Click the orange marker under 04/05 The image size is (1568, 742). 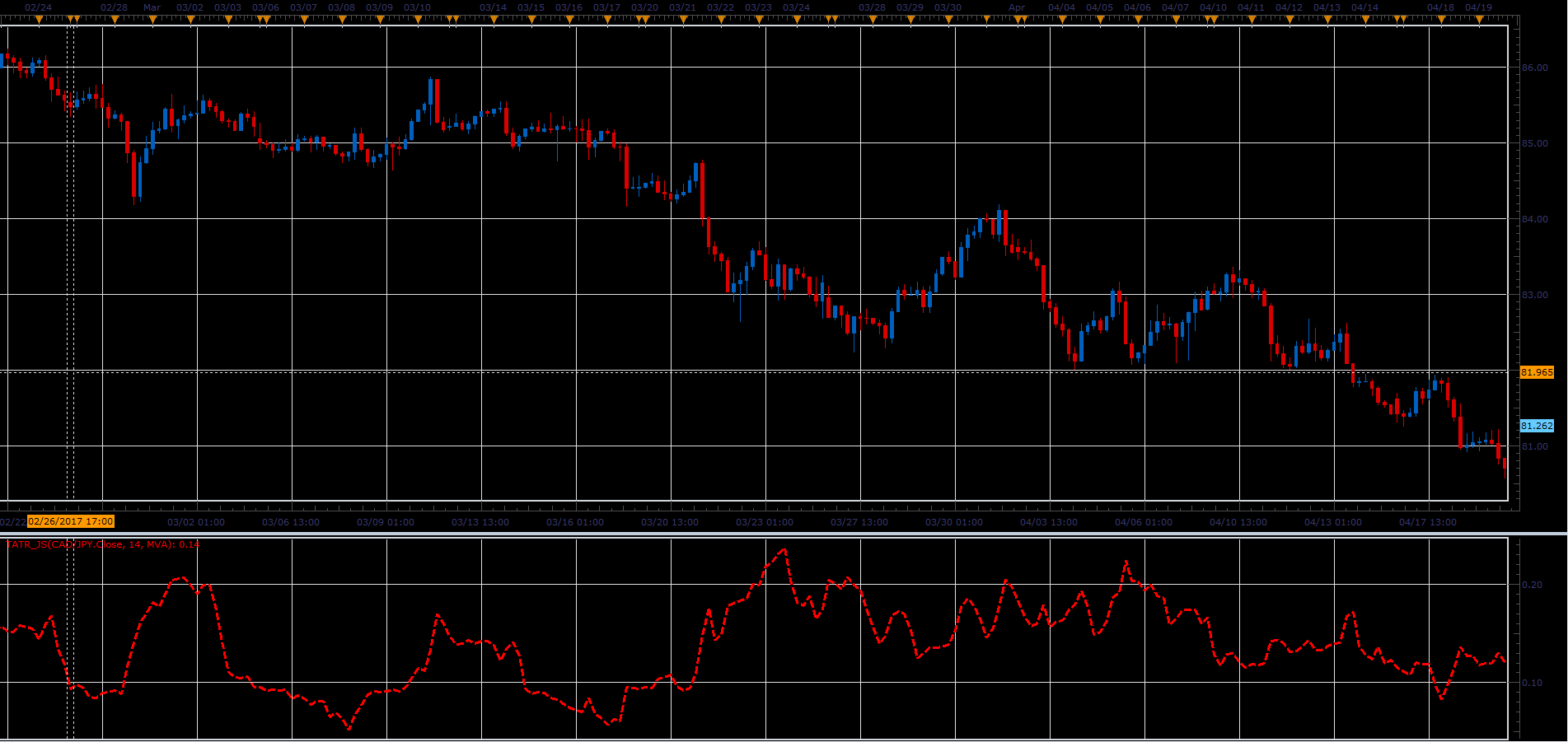[1100, 19]
